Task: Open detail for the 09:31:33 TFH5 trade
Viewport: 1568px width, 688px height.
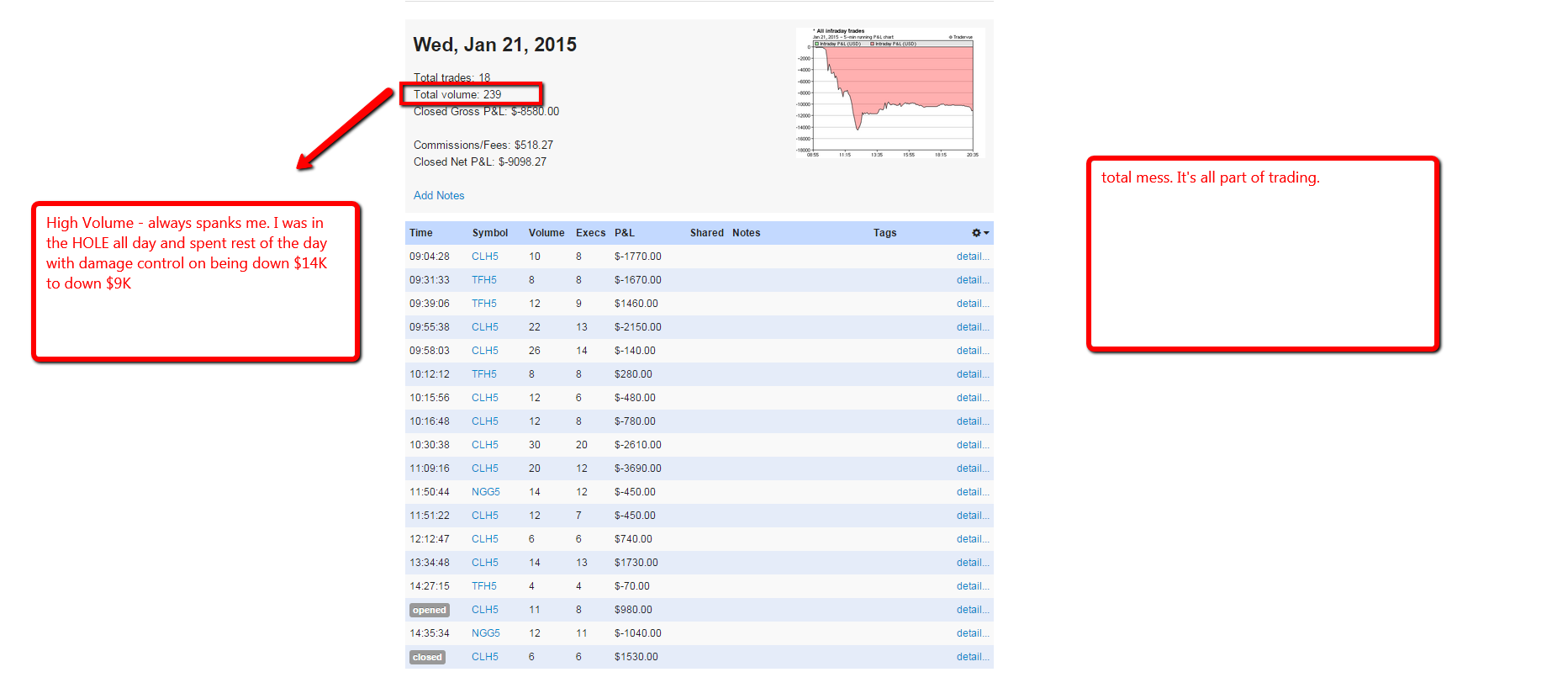Action: point(973,280)
